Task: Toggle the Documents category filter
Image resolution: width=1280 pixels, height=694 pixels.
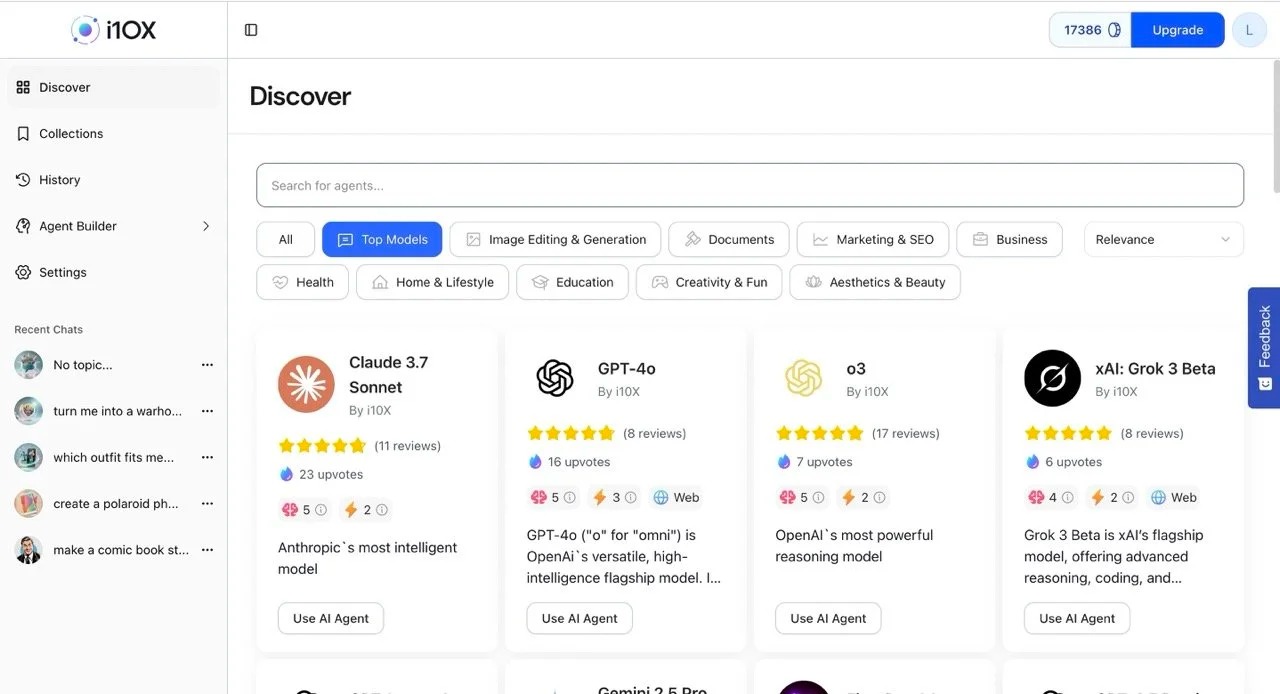Action: (x=728, y=239)
